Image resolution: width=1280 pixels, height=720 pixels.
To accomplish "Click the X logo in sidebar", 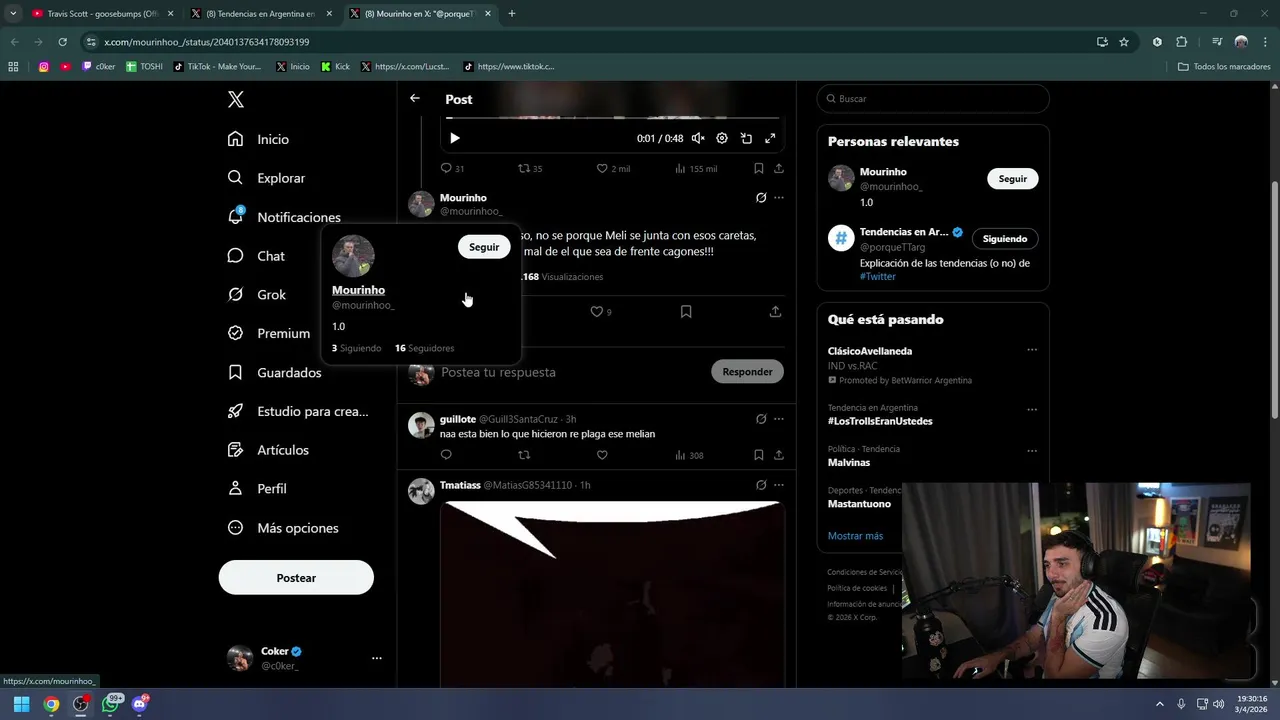I will click(236, 99).
